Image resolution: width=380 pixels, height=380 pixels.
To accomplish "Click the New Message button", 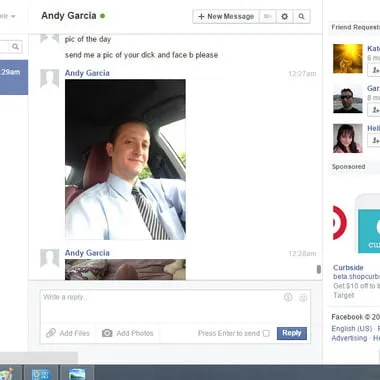I will pos(226,16).
